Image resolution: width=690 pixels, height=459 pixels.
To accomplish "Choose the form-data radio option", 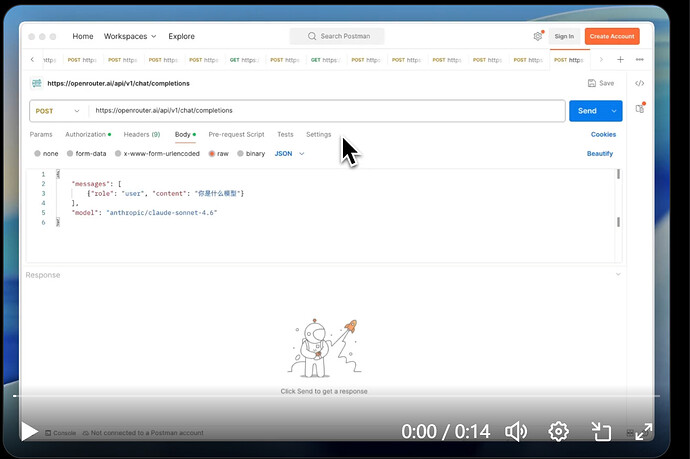I will 70,154.
